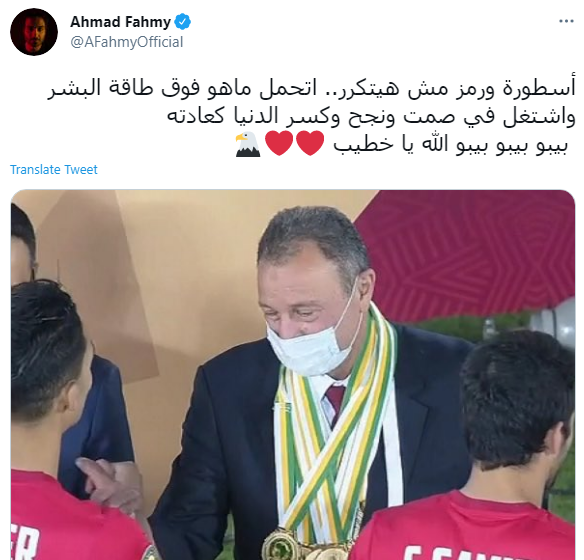Click the red jersey with ER lettering

pos(74,521)
